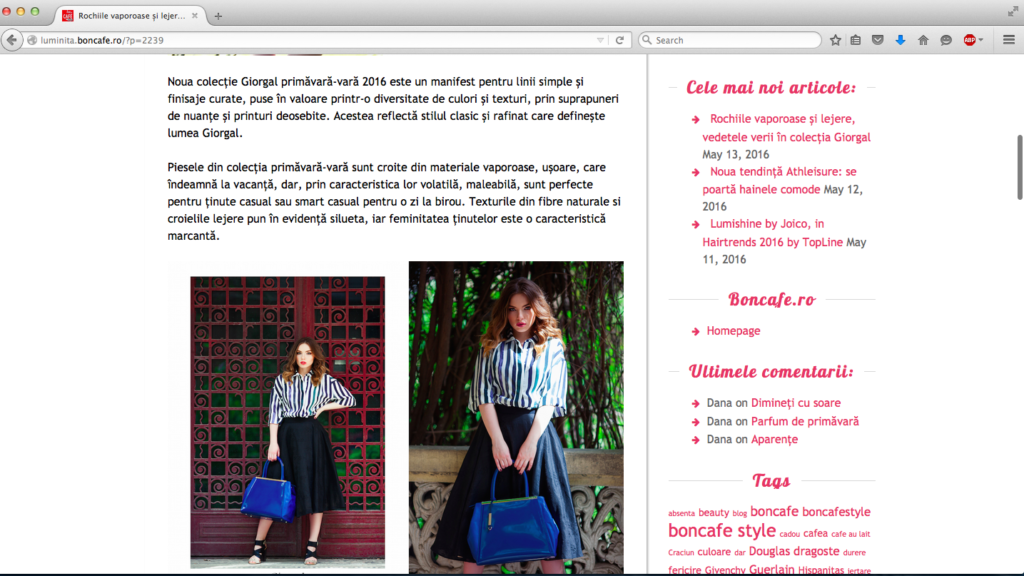Image resolution: width=1024 pixels, height=576 pixels.
Task: Select the 'boncafe style' tag
Action: (x=721, y=531)
